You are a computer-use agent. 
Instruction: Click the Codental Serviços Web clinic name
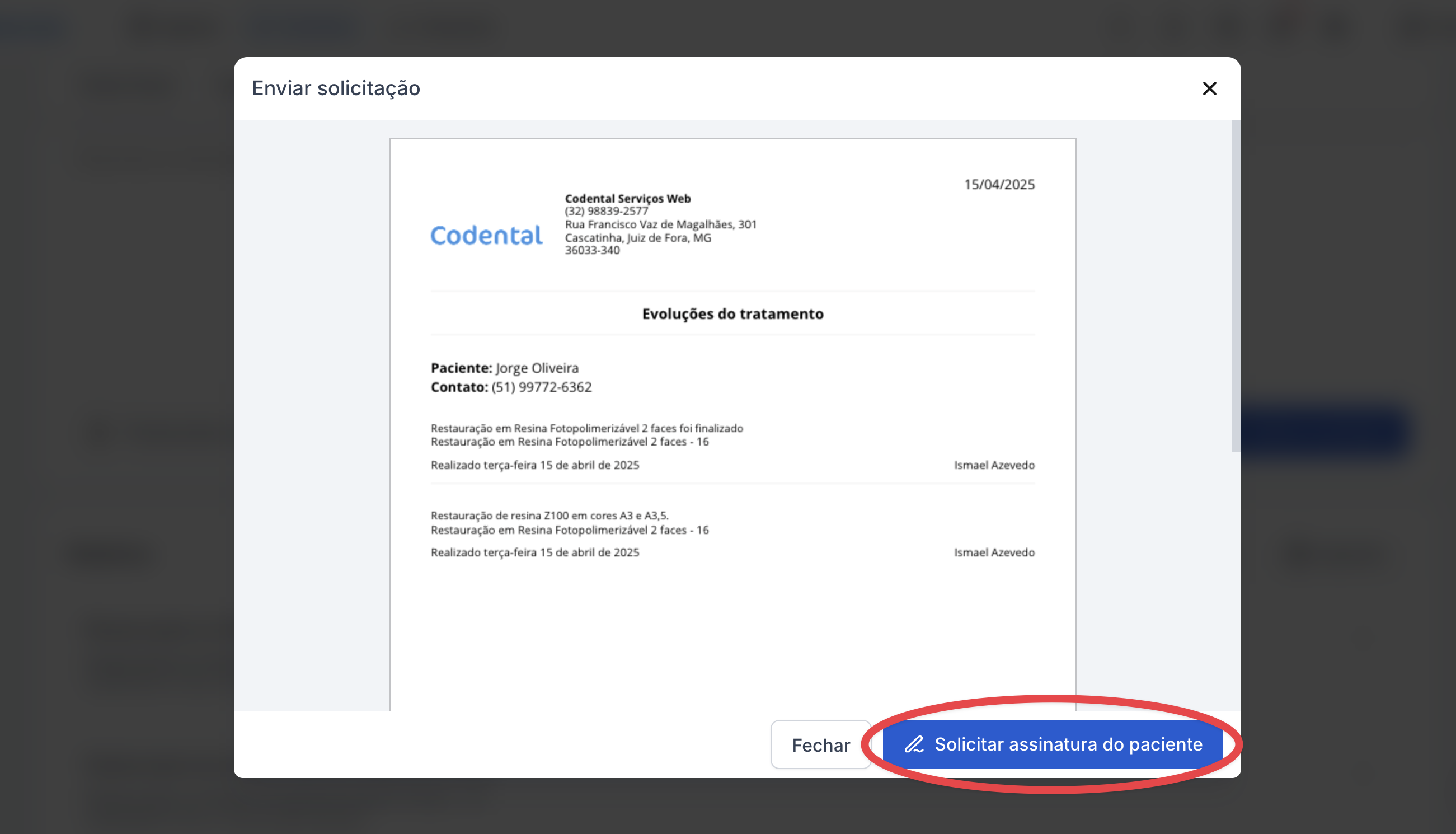tap(627, 198)
